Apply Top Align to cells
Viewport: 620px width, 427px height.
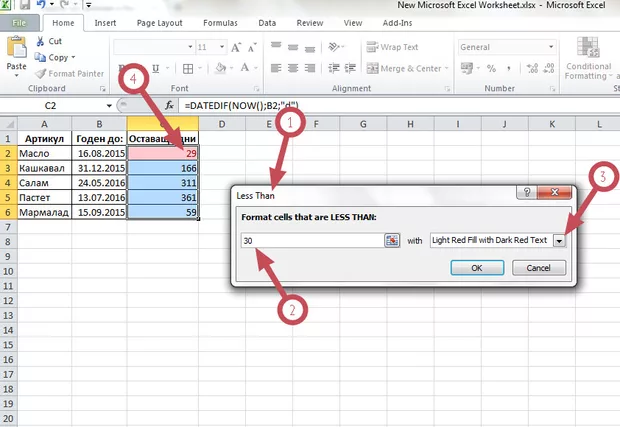pos(276,47)
